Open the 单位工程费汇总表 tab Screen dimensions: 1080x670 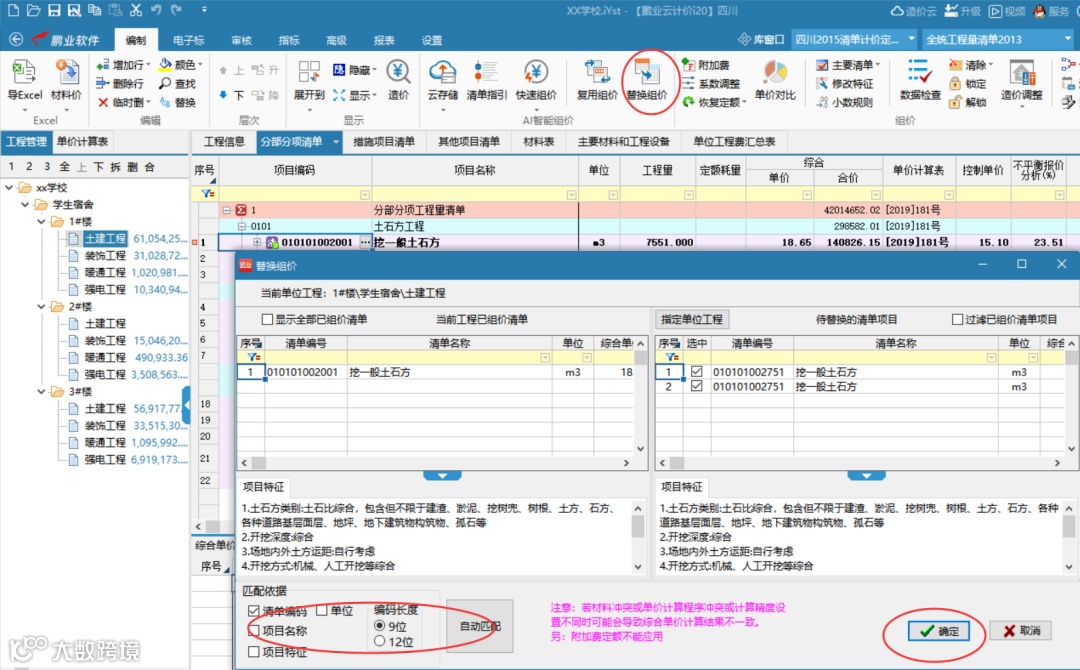tap(734, 142)
